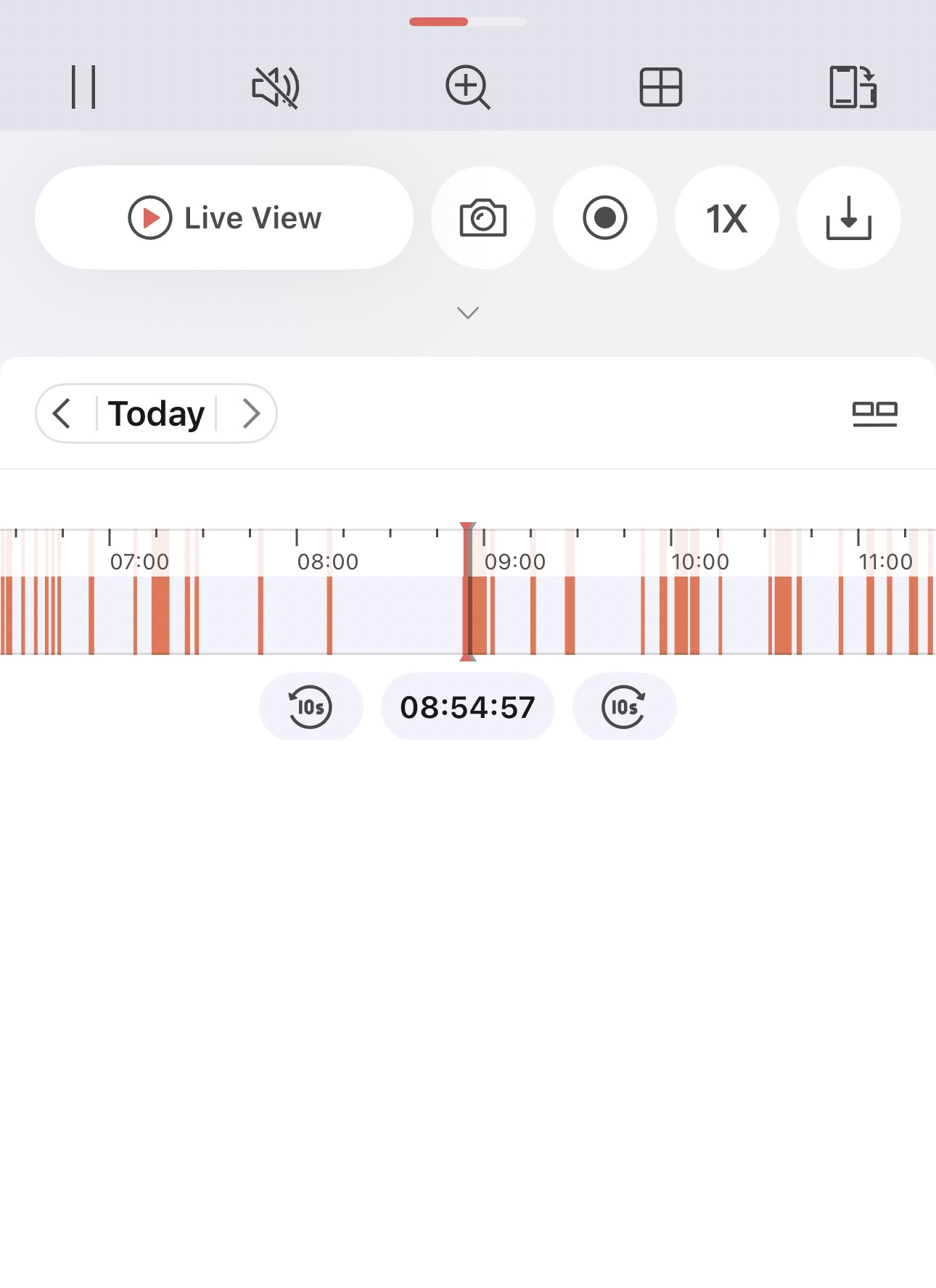Rewind playback by 10 seconds
This screenshot has width=936, height=1288.
[311, 706]
